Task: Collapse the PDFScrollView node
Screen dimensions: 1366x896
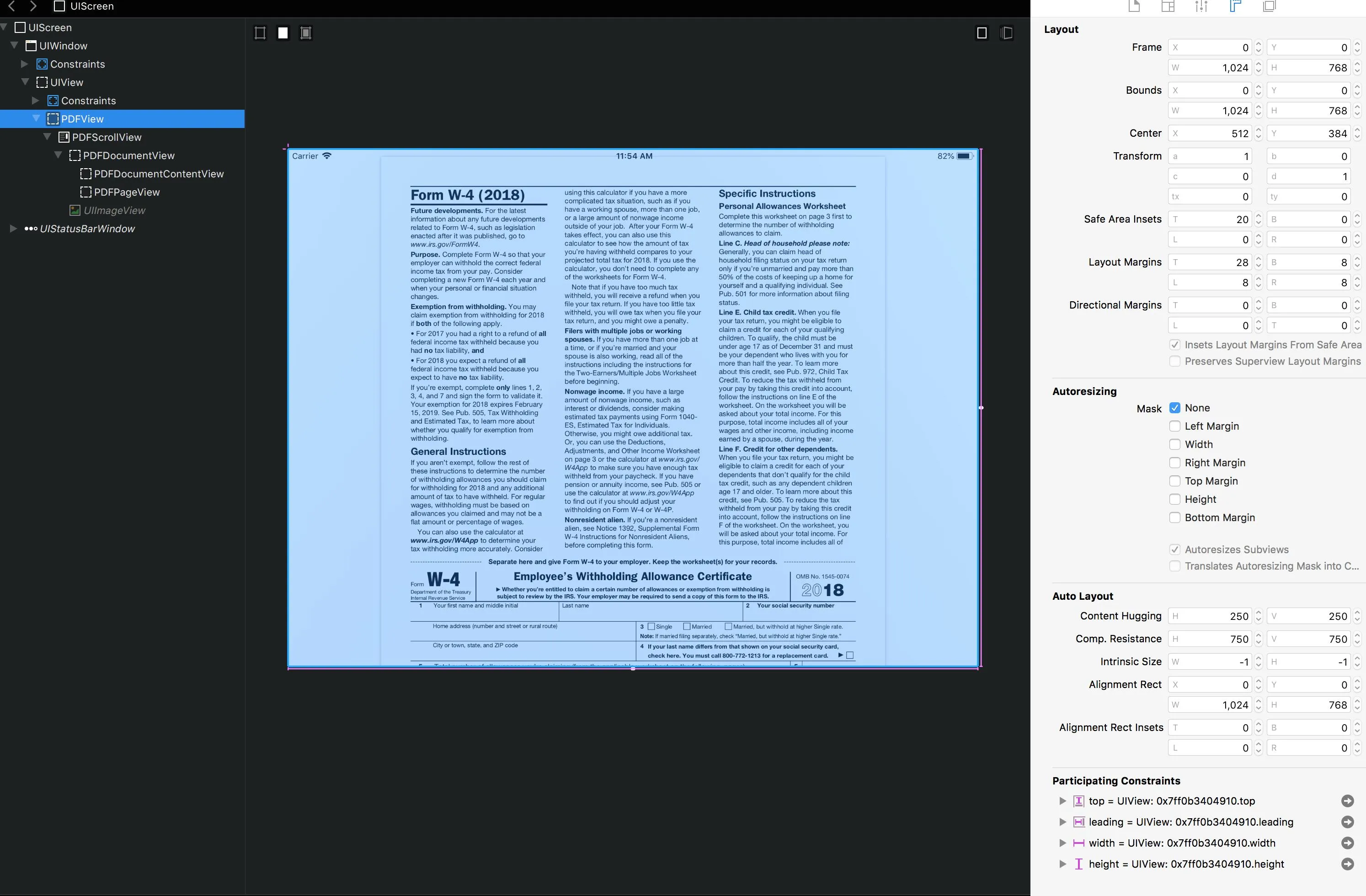Action: (47, 137)
